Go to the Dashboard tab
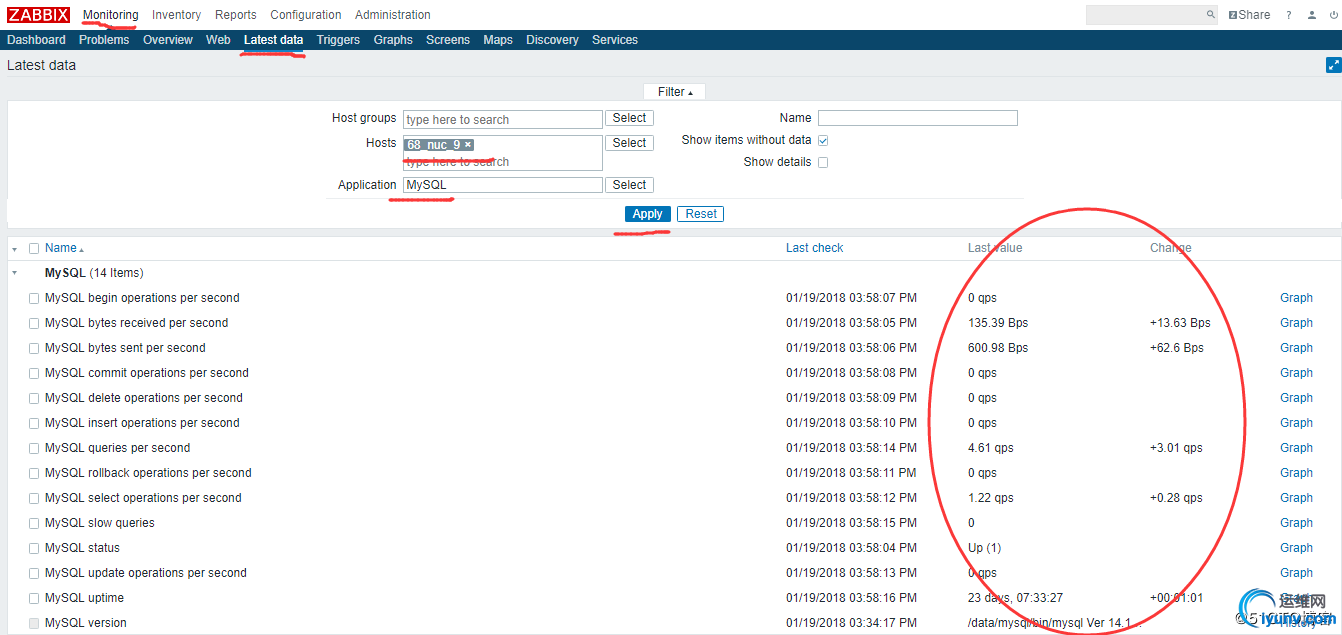1342x635 pixels. click(x=36, y=40)
